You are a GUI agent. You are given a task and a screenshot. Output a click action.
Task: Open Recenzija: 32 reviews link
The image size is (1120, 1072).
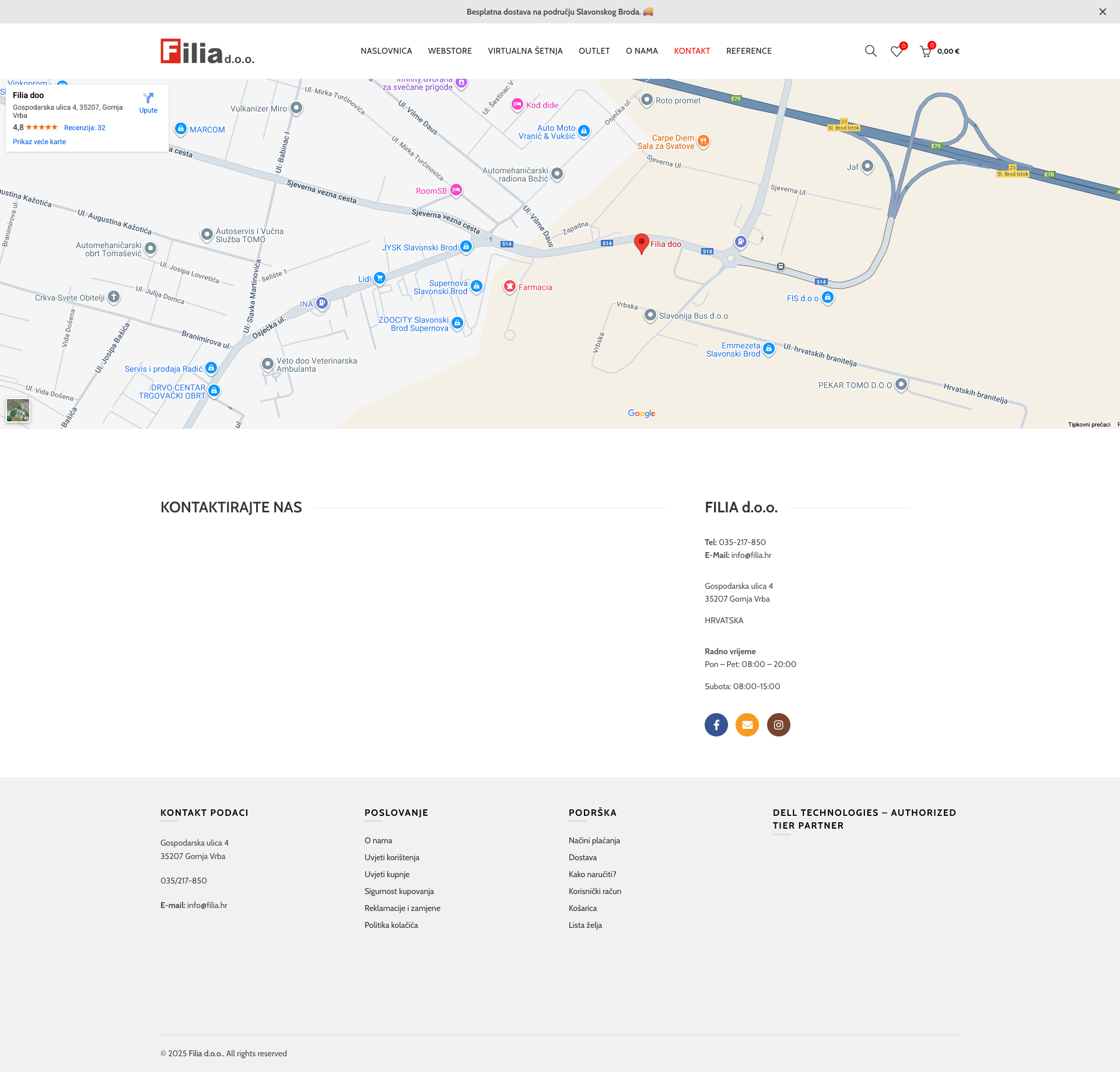[85, 128]
